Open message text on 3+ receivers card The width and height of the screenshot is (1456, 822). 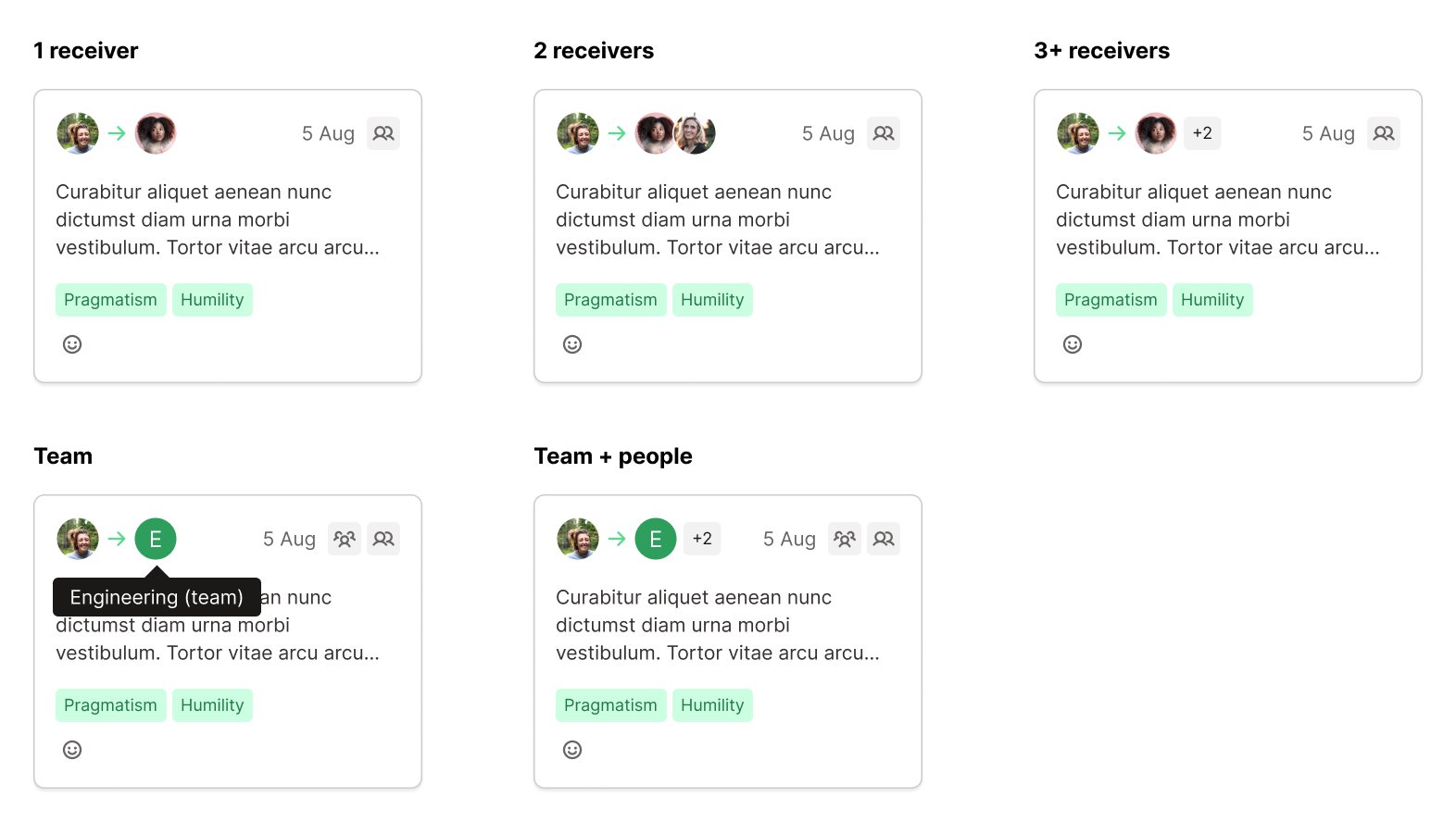[1217, 219]
